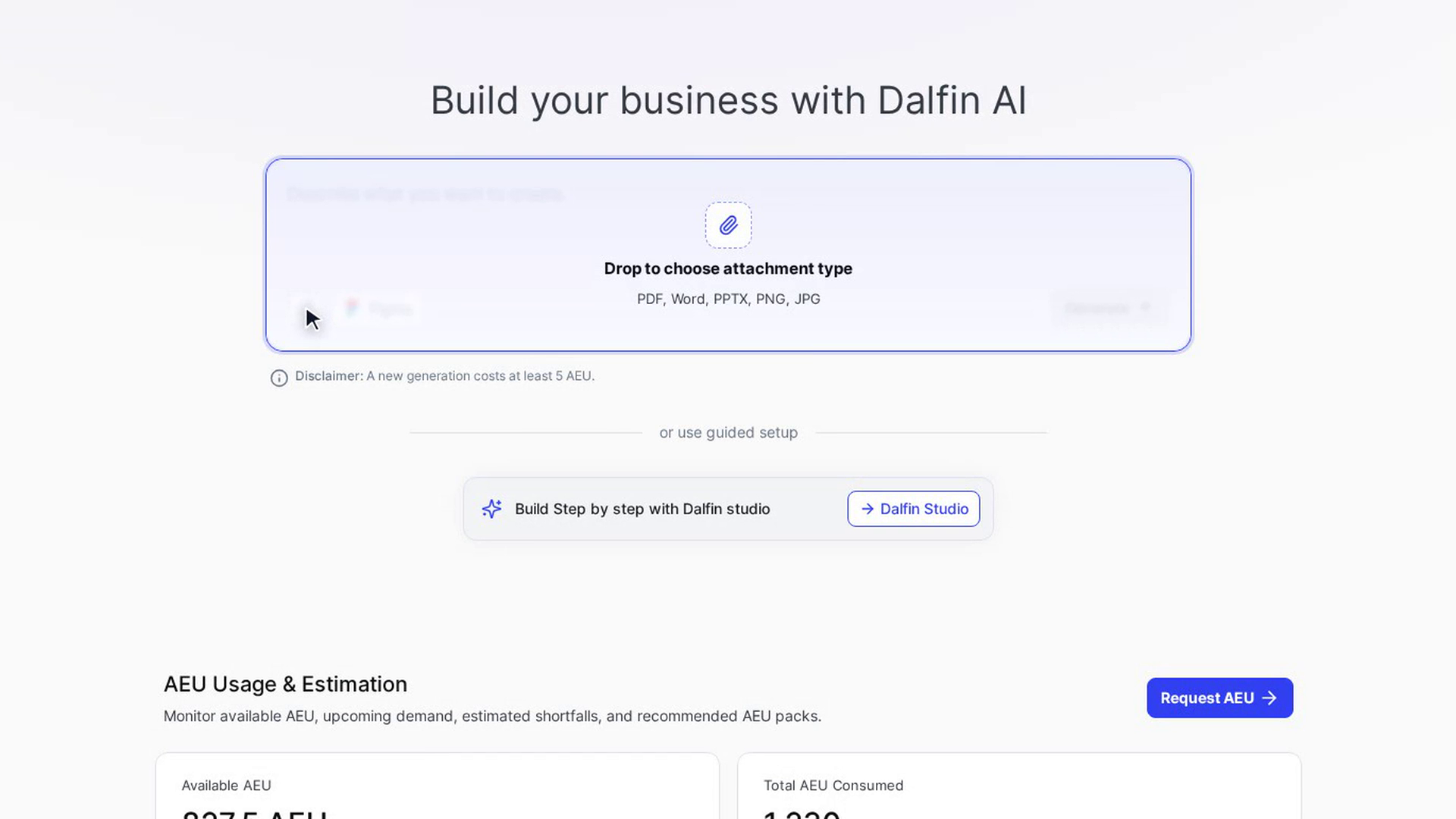The width and height of the screenshot is (1456, 819).
Task: Click the arrow icon in Dalfin Studio button
Action: (x=868, y=509)
